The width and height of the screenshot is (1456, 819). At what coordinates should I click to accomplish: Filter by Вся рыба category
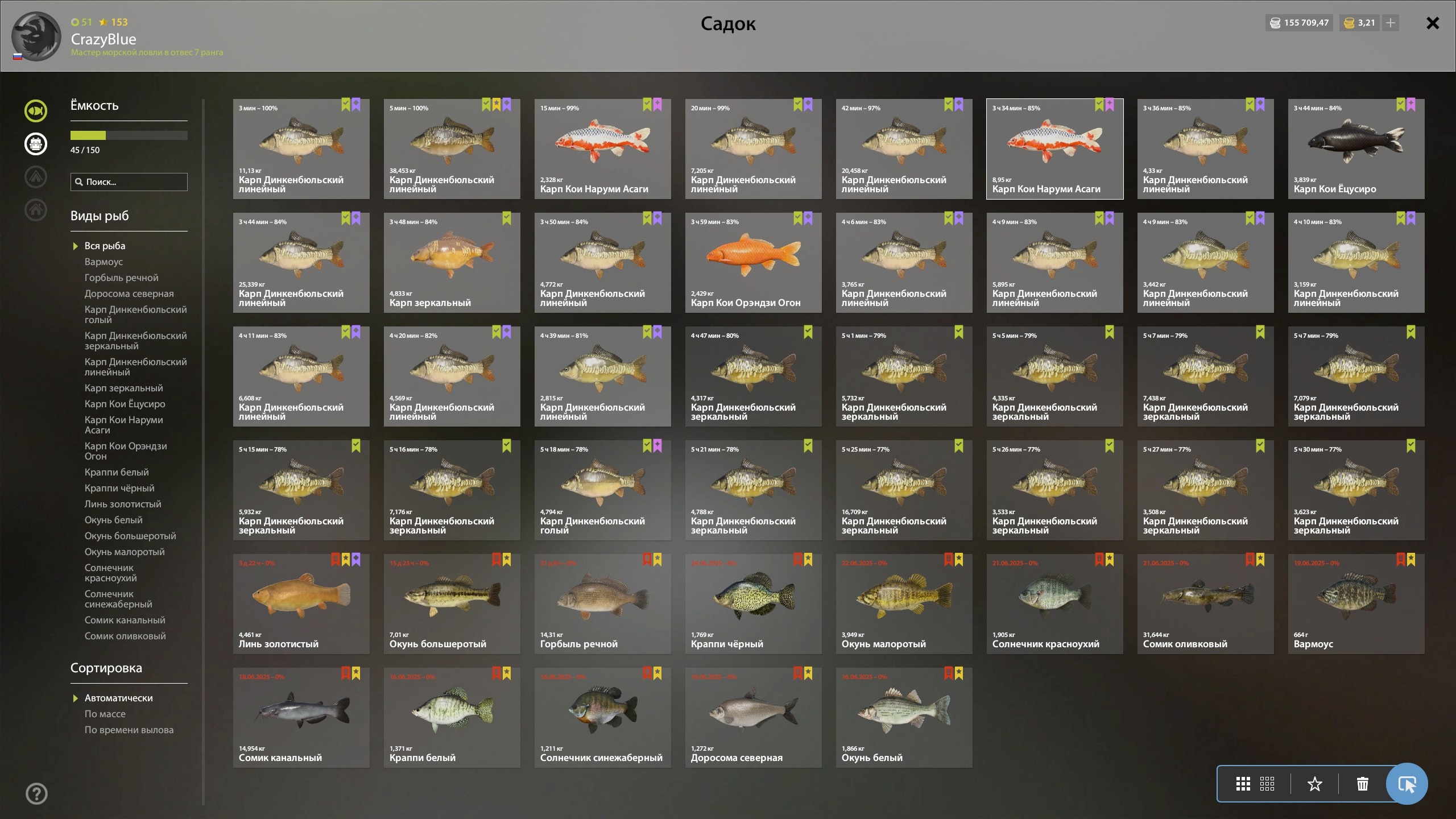coord(105,246)
